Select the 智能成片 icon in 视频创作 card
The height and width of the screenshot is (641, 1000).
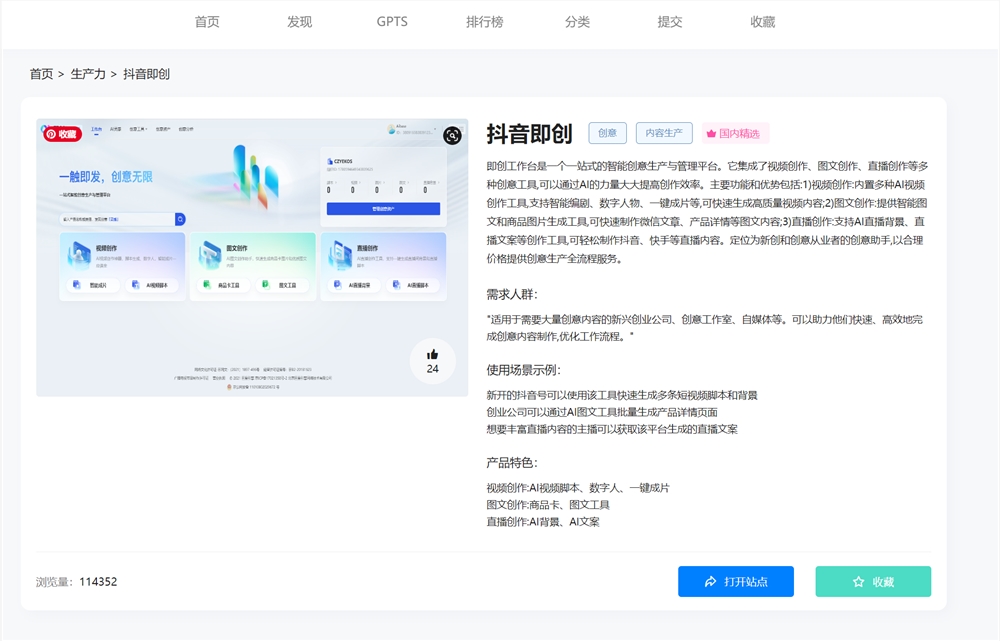pyautogui.click(x=77, y=285)
